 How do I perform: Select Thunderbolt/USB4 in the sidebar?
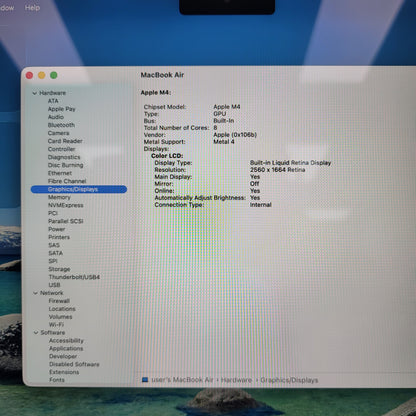74,277
